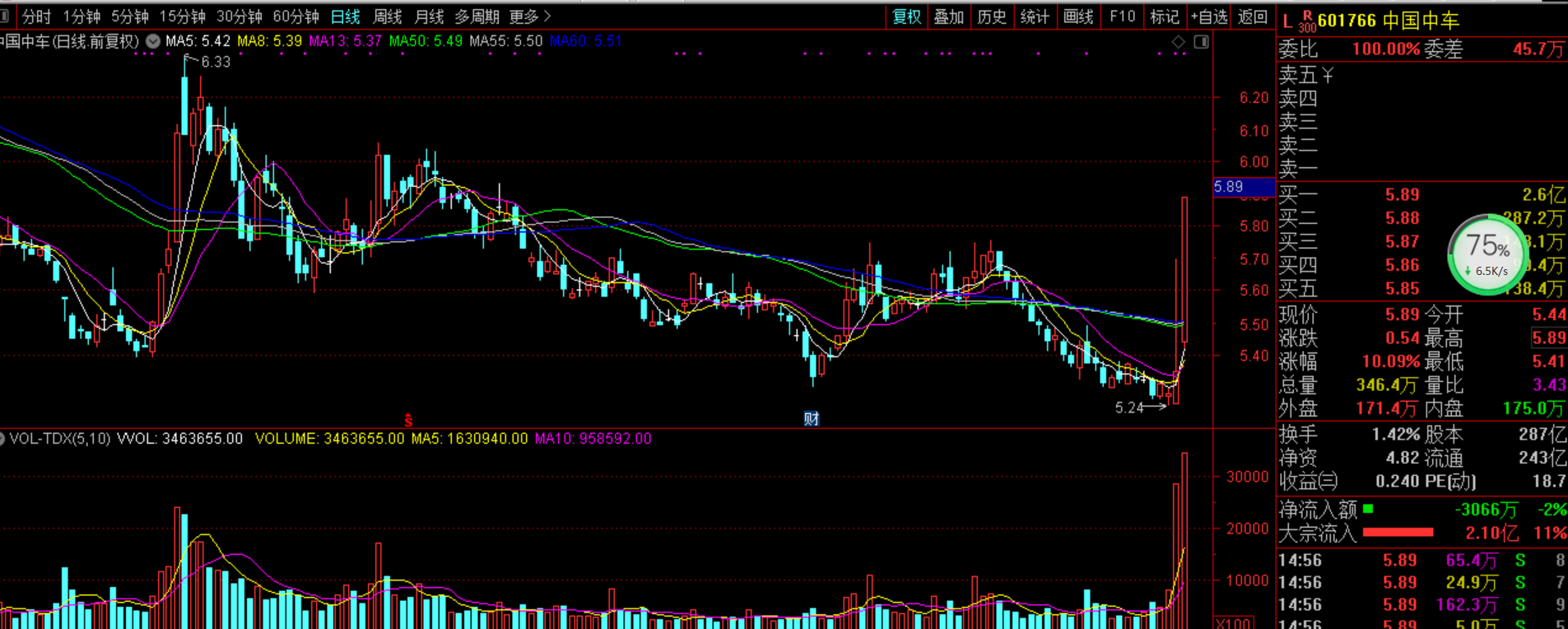
Task: Click the 买五 price 5.85
Action: click(1402, 289)
